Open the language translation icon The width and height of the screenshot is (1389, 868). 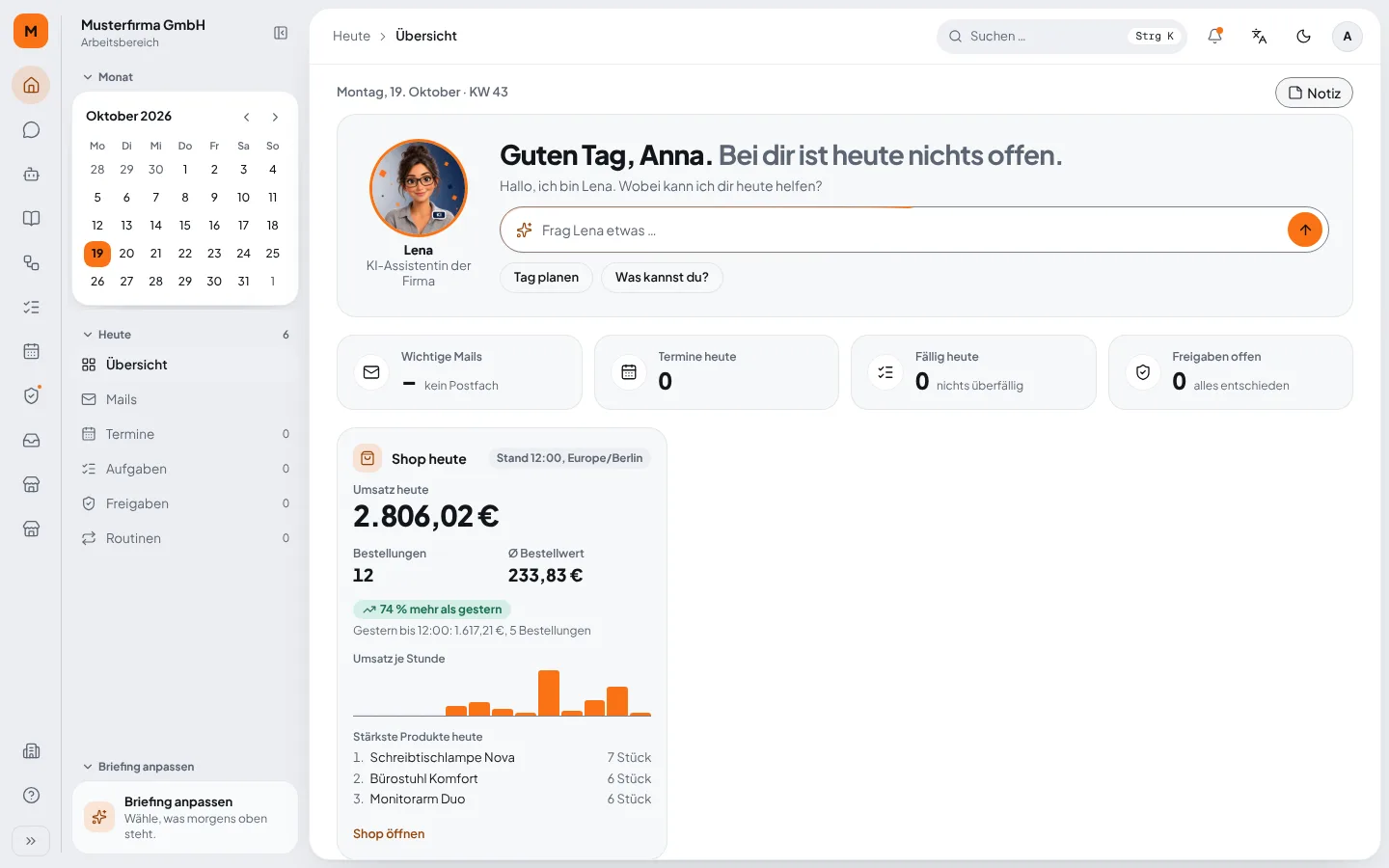[x=1259, y=36]
